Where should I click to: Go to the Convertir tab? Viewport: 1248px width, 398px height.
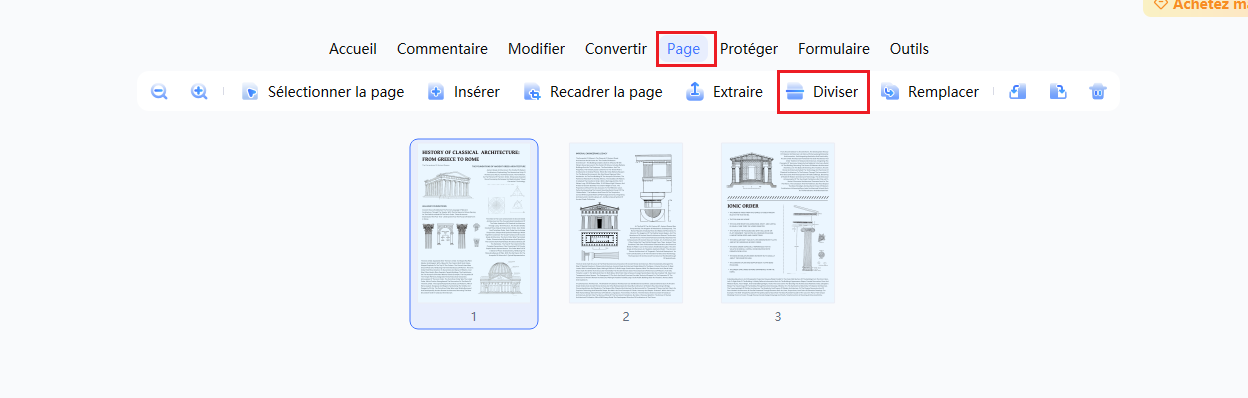point(616,48)
